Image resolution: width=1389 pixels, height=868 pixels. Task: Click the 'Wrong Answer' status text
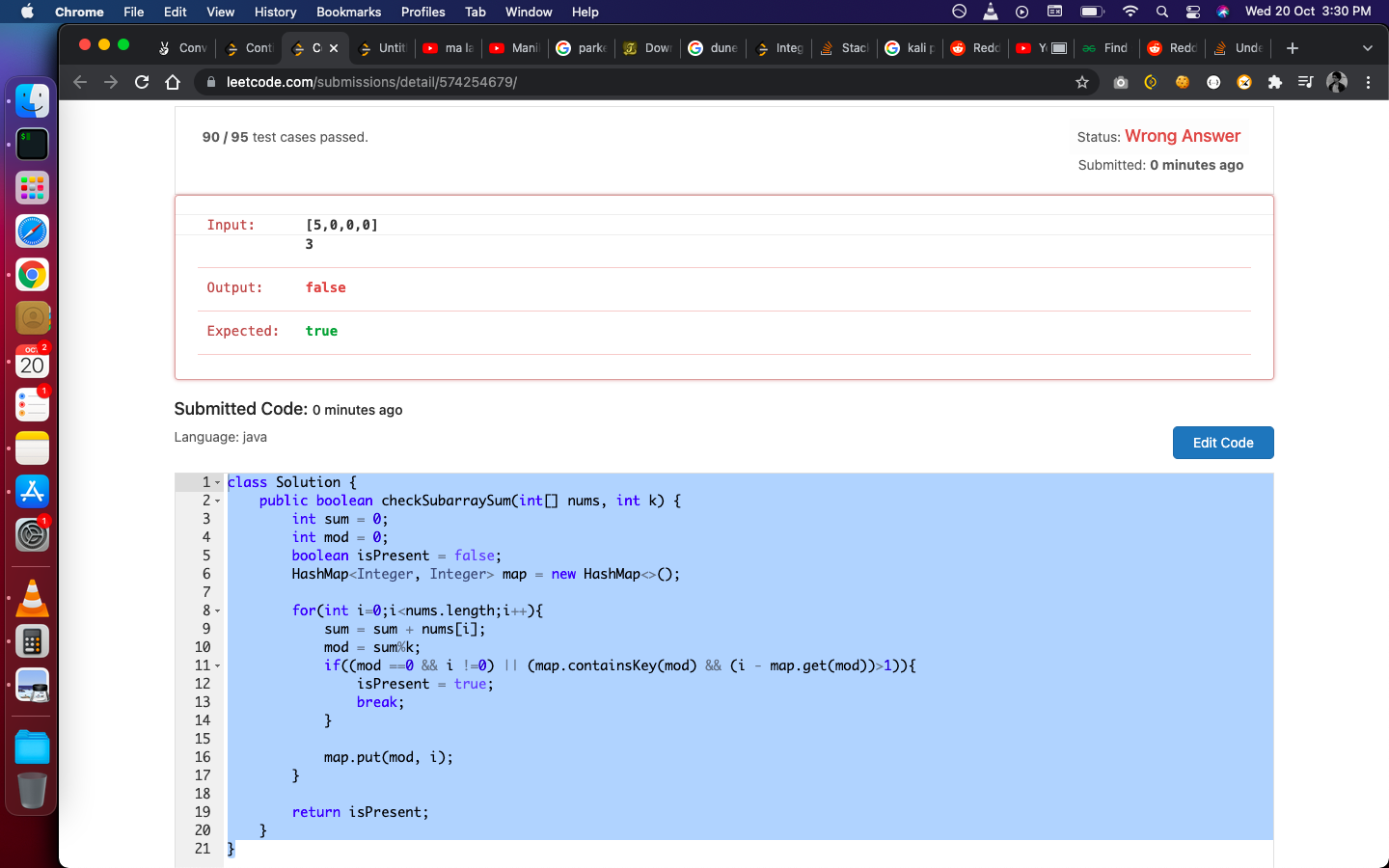pos(1183,136)
